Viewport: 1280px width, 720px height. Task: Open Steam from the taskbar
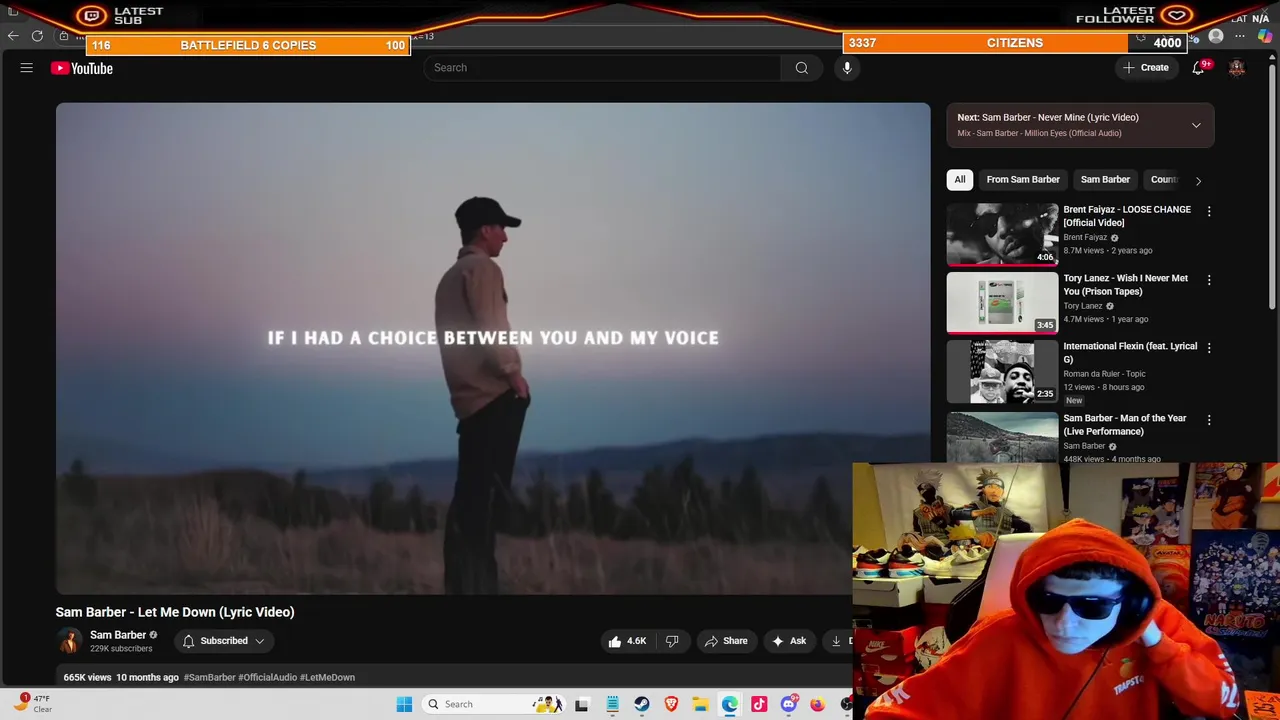coord(642,704)
